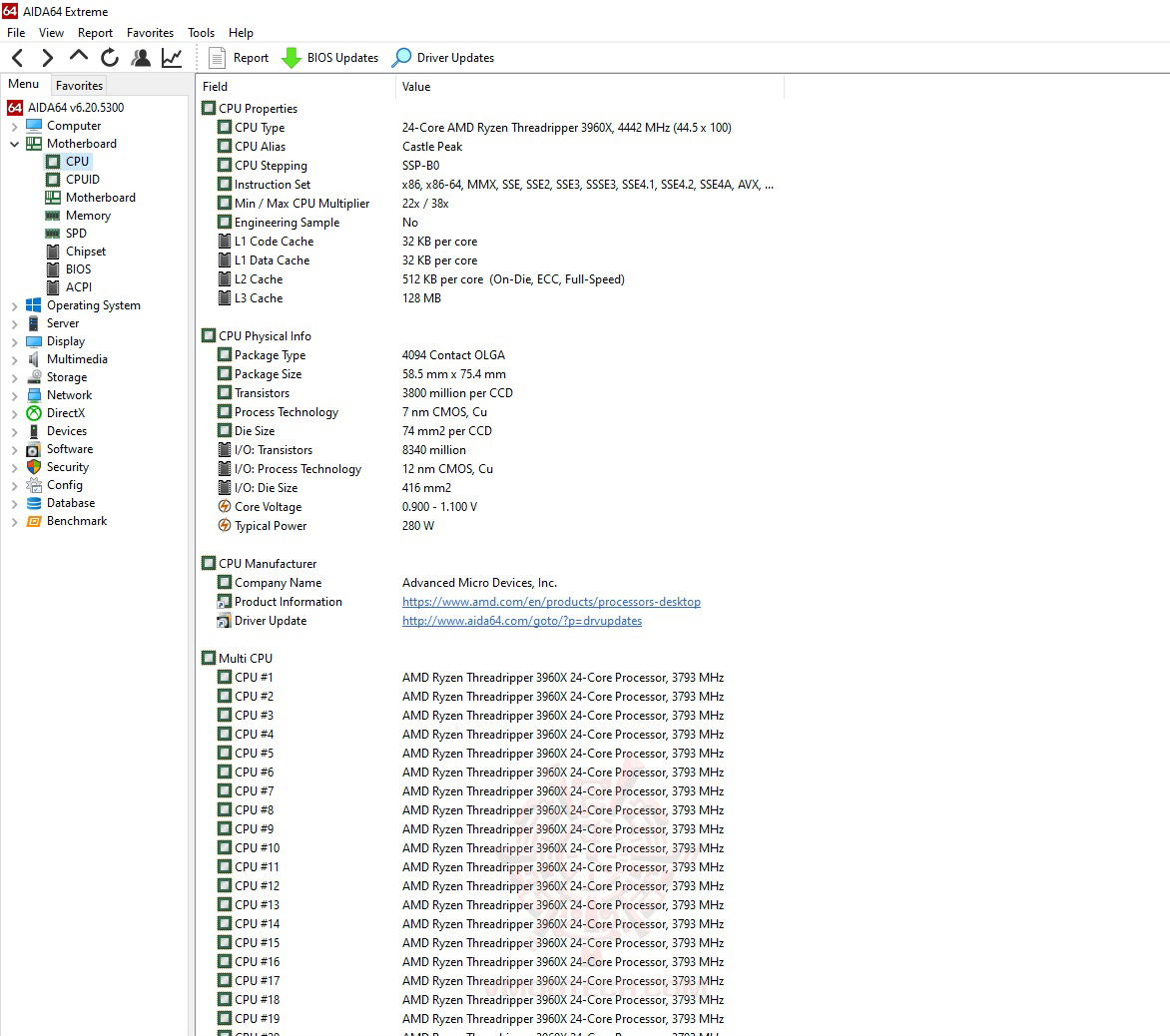1170x1036 pixels.
Task: Click the Devices tree icon
Action: pyautogui.click(x=34, y=431)
